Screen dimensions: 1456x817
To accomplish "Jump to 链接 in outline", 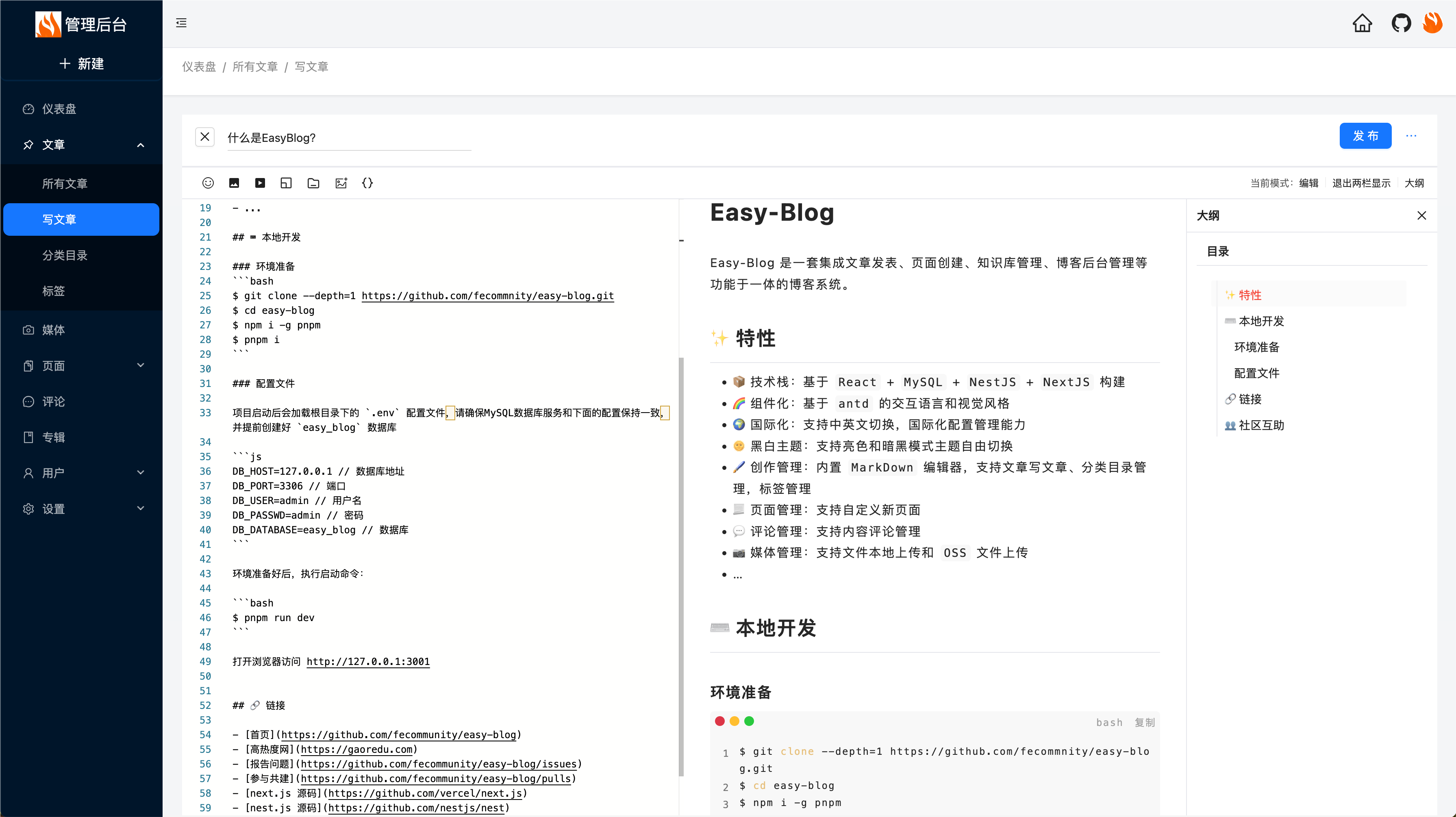I will [x=1243, y=399].
